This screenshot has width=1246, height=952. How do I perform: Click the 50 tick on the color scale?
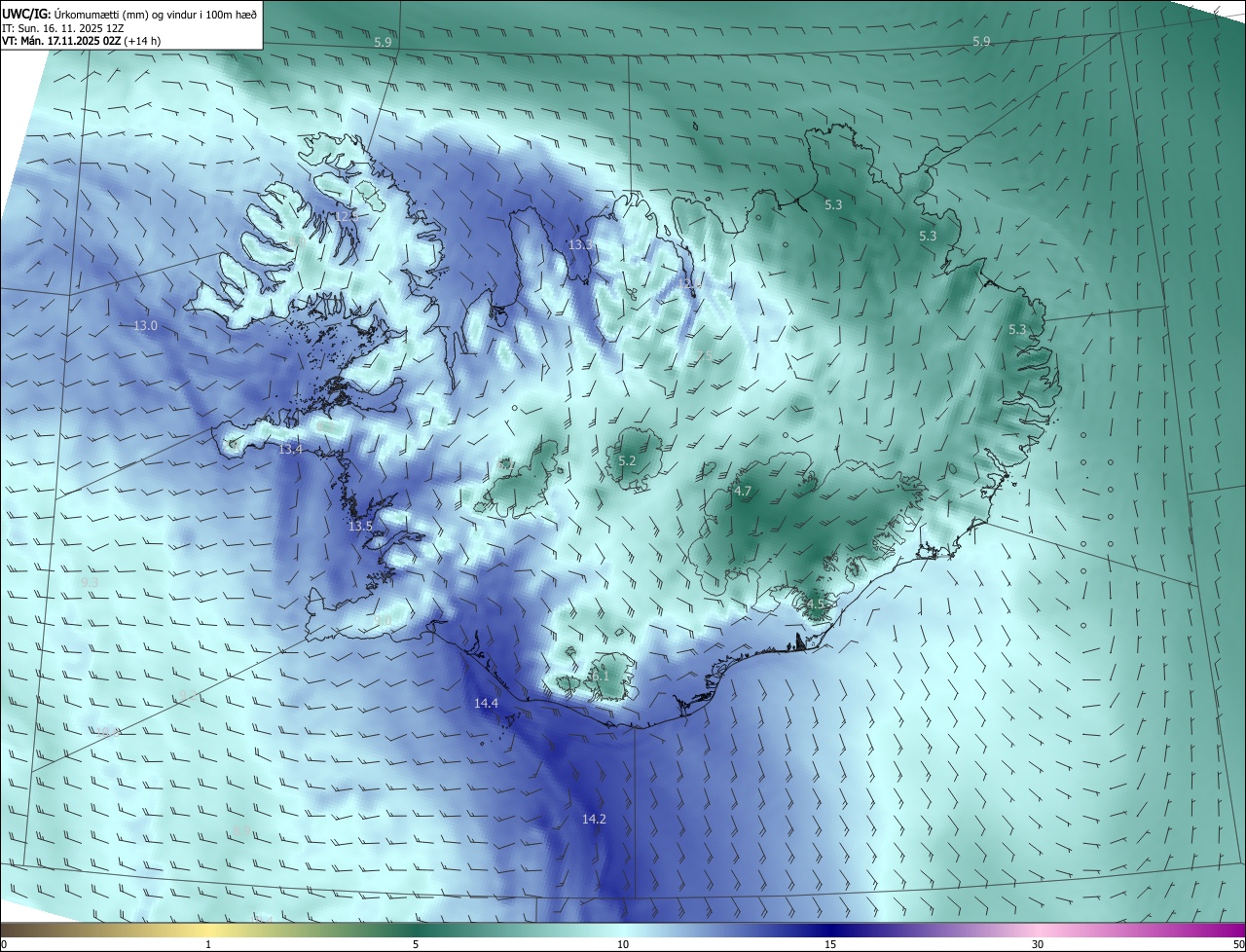(1238, 944)
